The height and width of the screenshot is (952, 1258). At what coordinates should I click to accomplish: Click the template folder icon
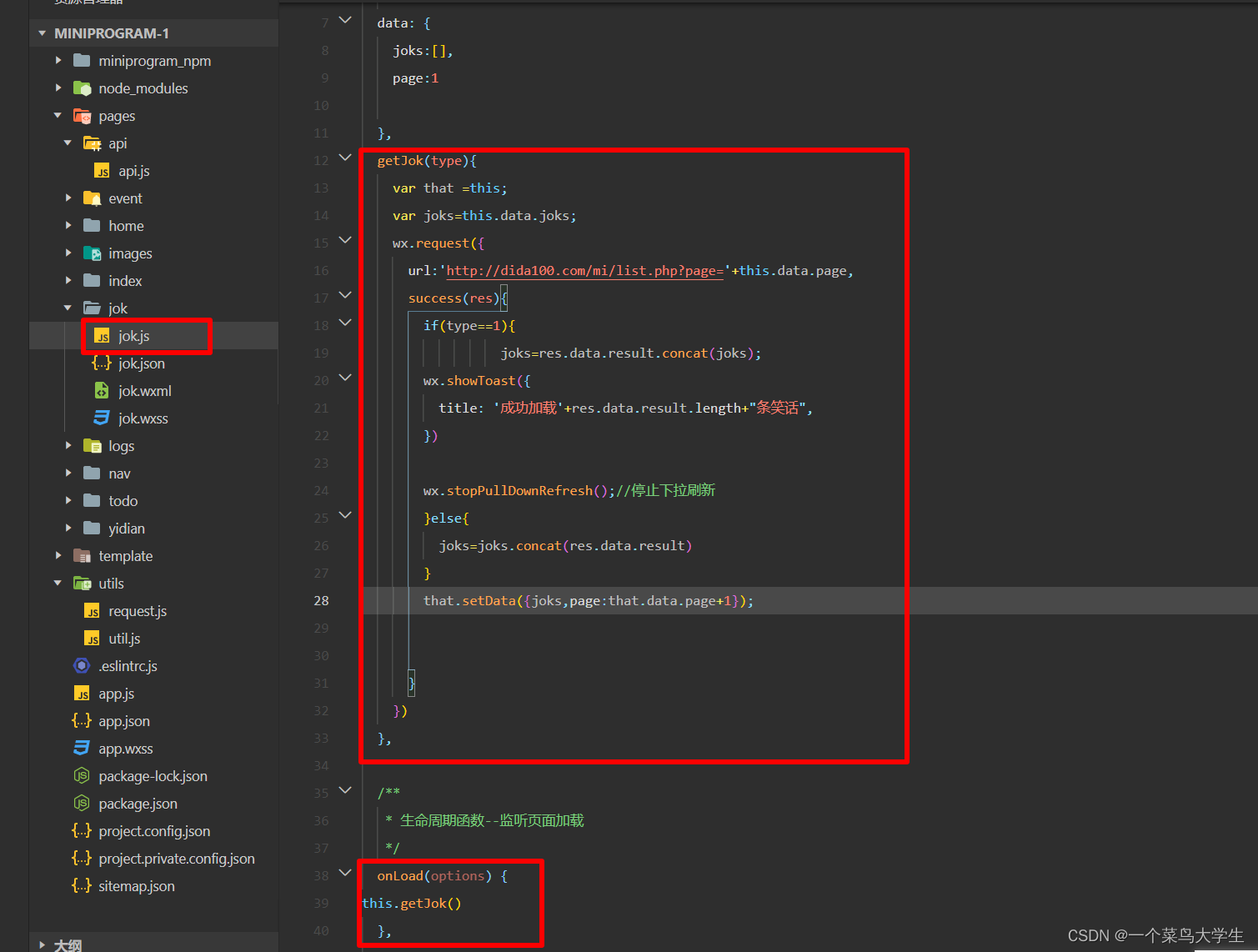(83, 556)
